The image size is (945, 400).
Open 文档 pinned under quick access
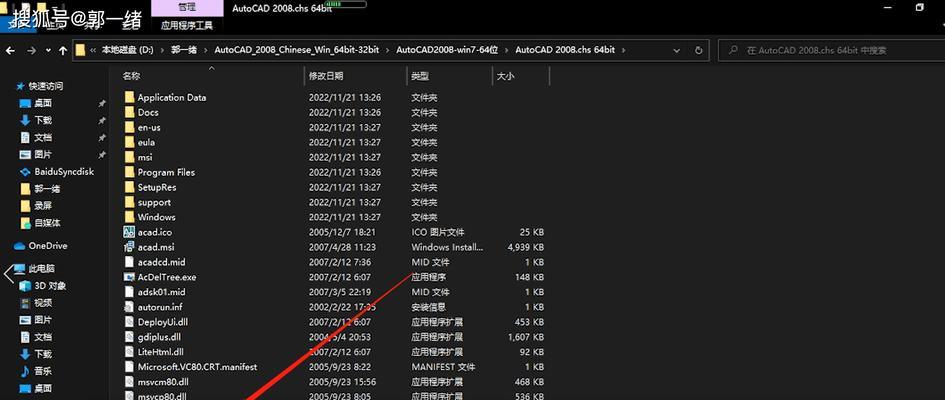43,137
